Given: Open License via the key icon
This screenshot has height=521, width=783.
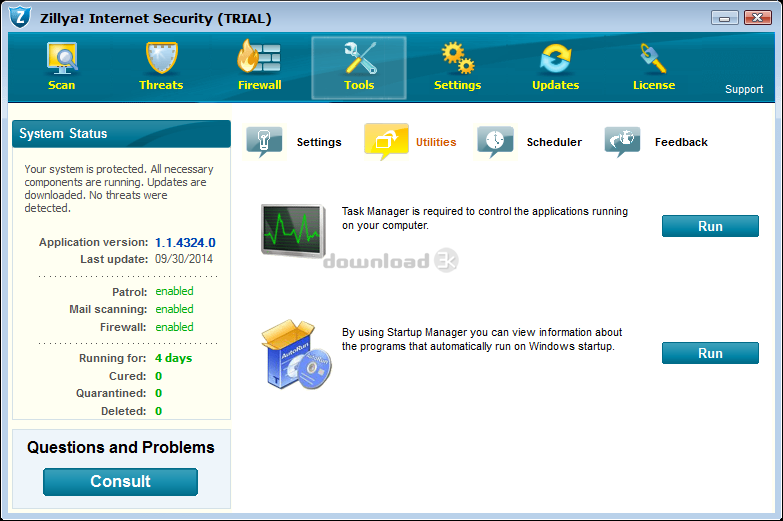Looking at the screenshot, I should pos(653,58).
